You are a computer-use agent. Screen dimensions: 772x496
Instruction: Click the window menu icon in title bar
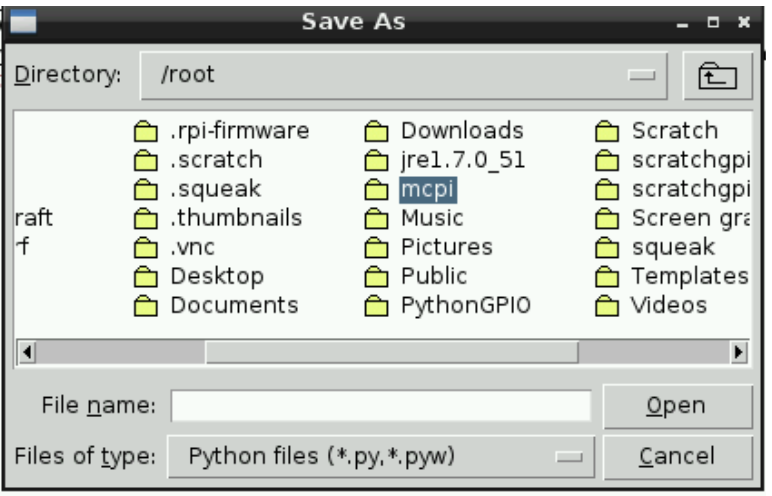coord(23,22)
